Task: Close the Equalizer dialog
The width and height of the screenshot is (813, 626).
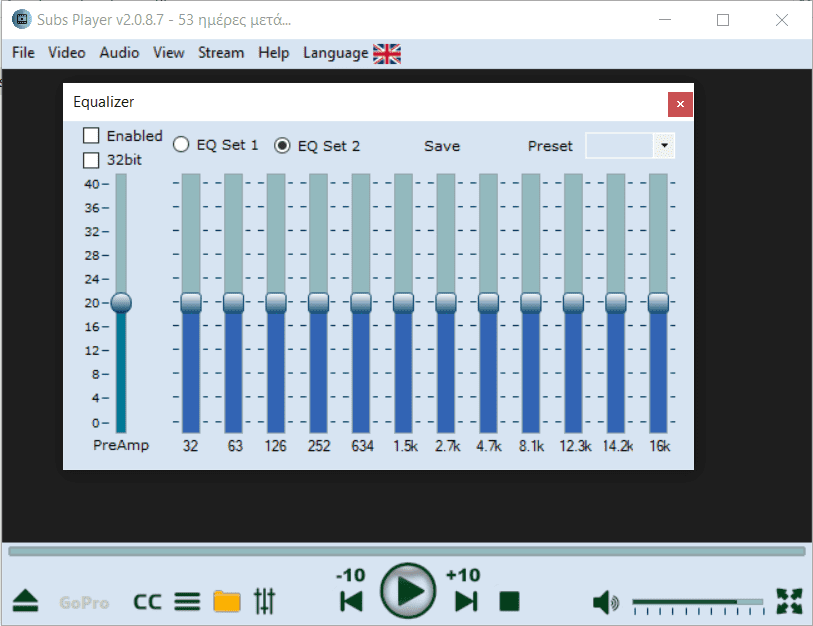Action: [680, 104]
